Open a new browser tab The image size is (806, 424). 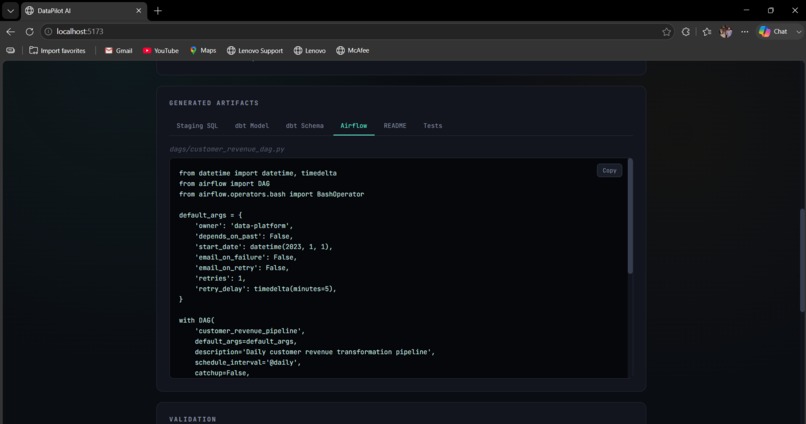tap(158, 10)
